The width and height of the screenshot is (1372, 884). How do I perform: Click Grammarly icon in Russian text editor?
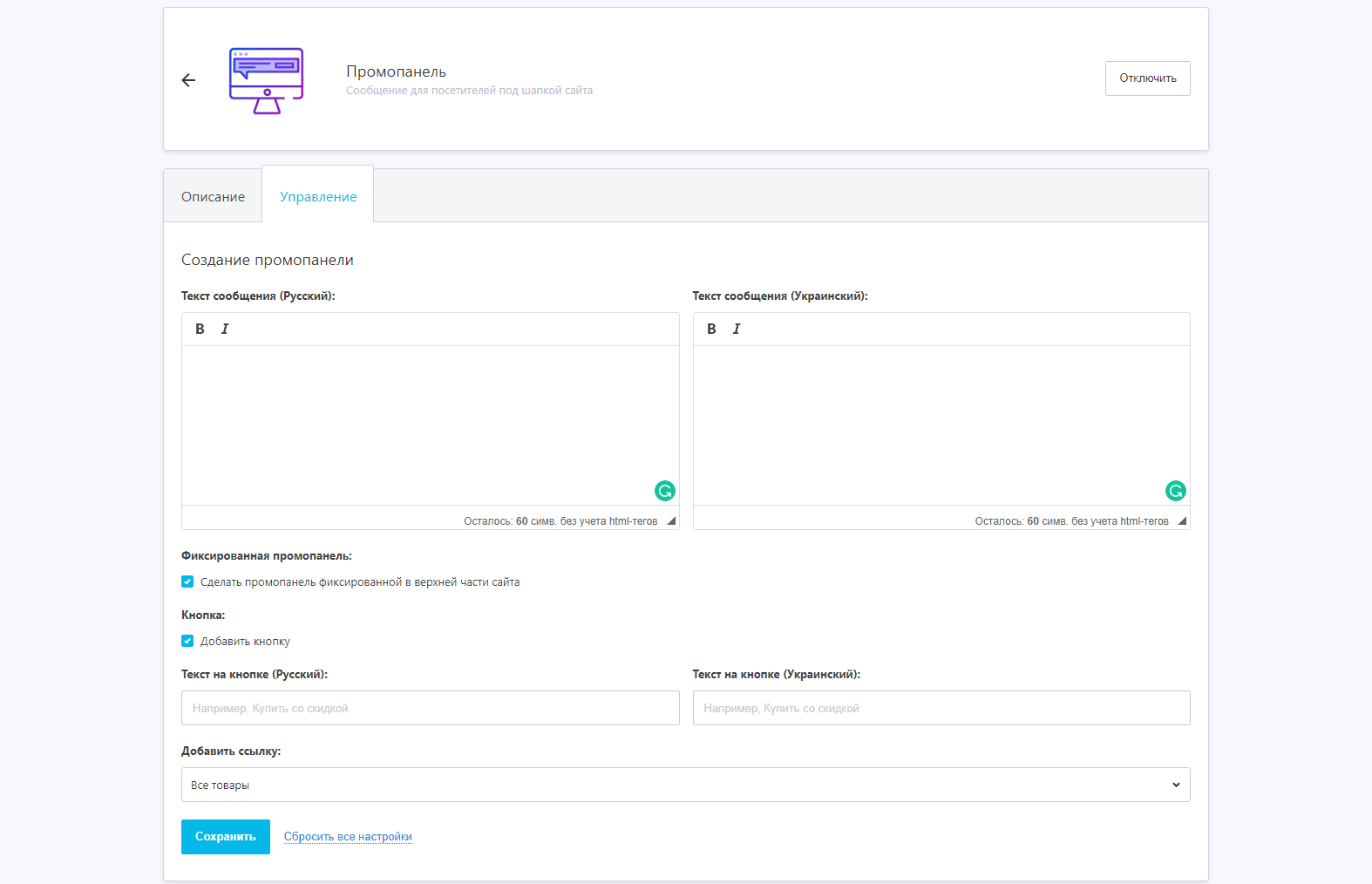coord(665,491)
